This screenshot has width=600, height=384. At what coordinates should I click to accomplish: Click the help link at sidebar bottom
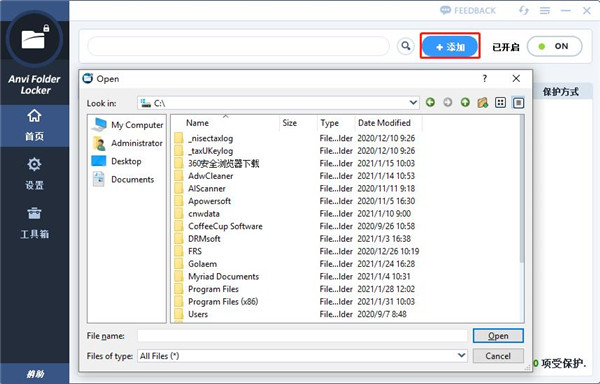[x=35, y=374]
